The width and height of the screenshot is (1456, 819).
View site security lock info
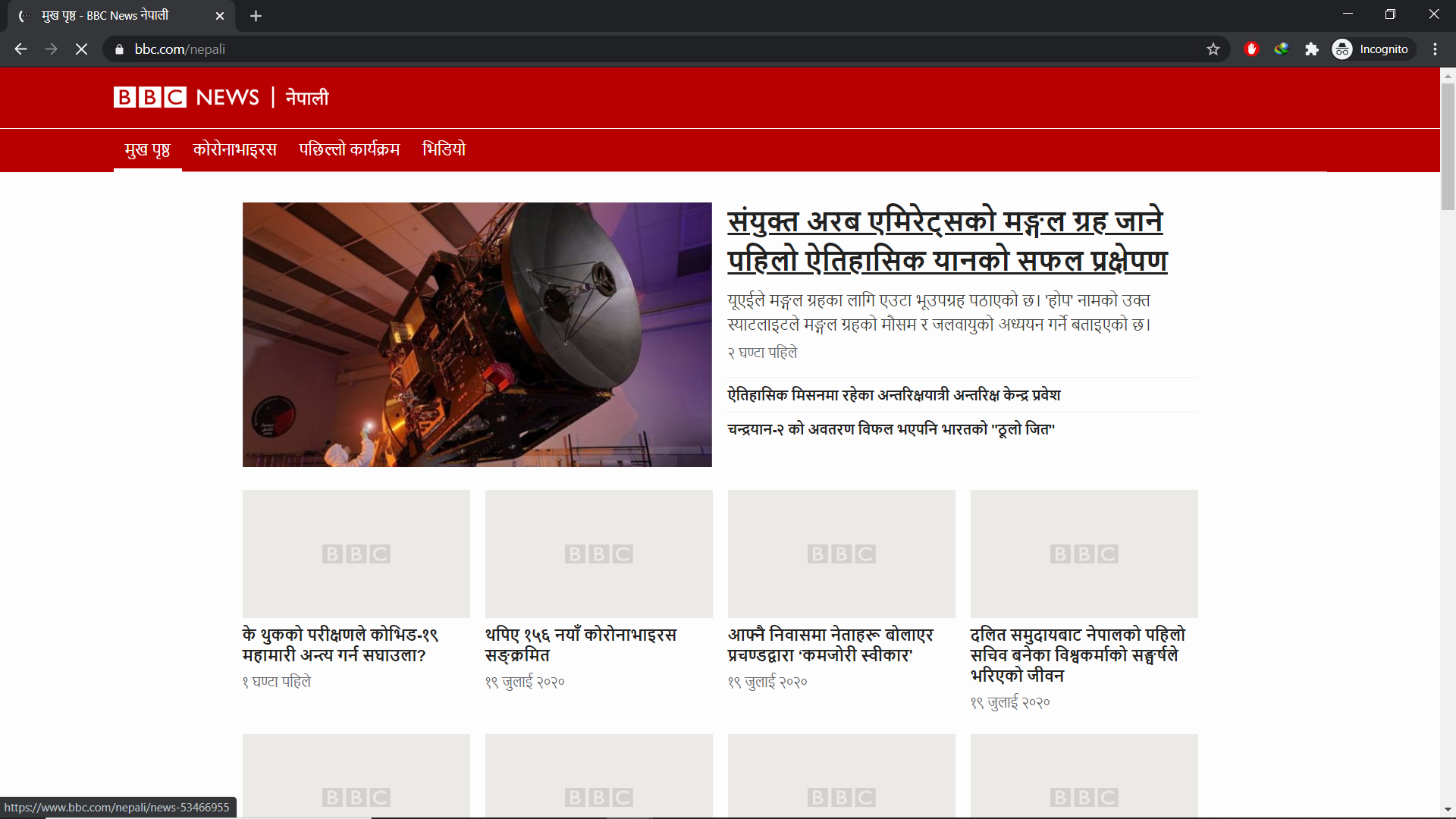point(119,49)
